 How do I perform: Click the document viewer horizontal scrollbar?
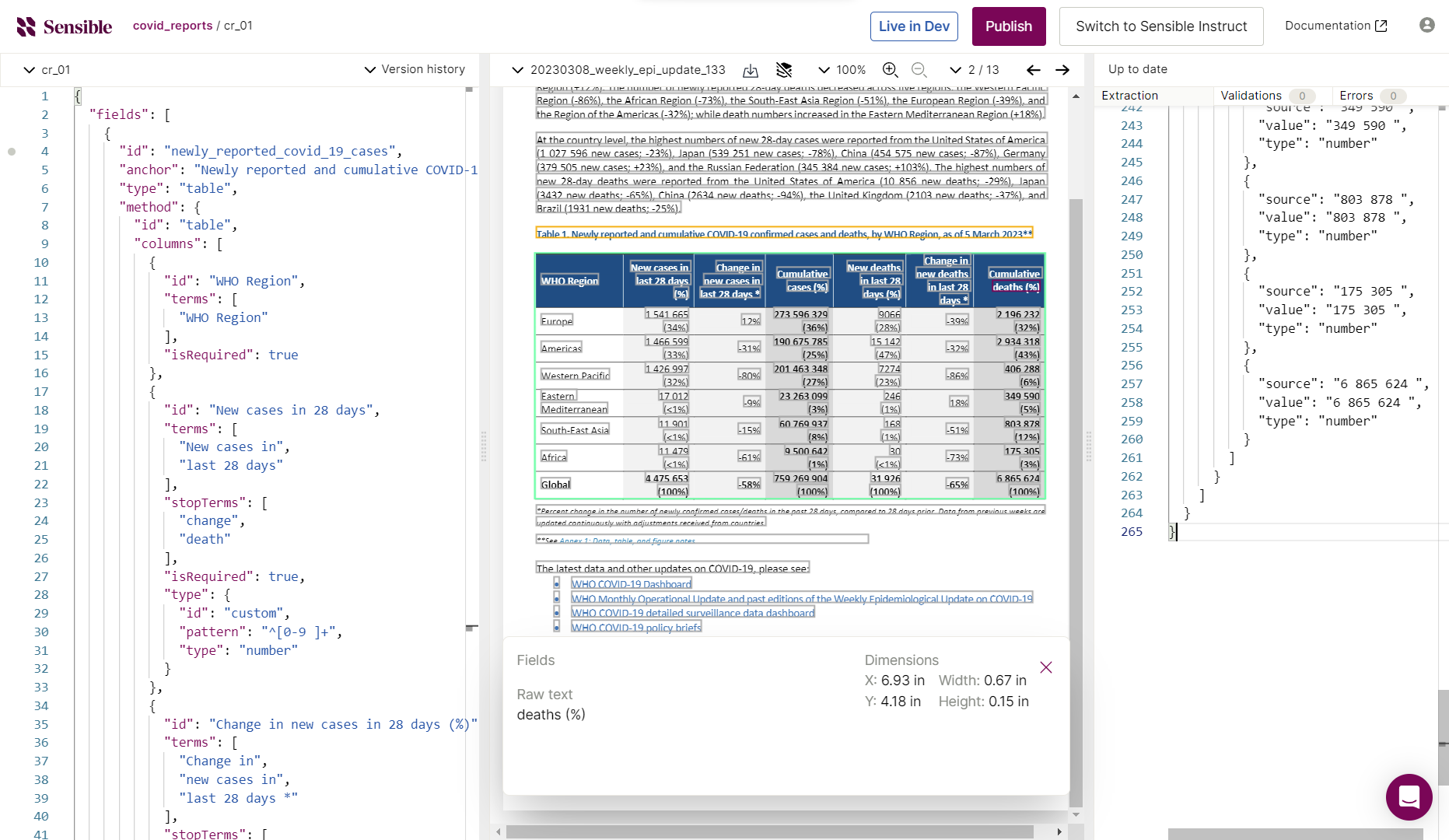click(x=770, y=831)
